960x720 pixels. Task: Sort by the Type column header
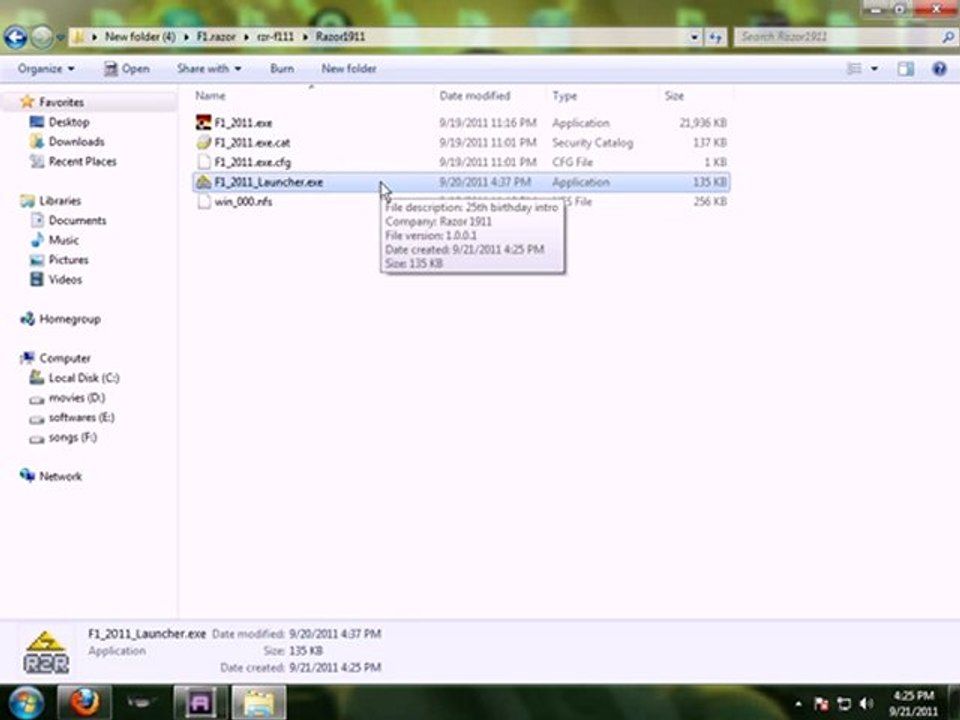[x=564, y=96]
